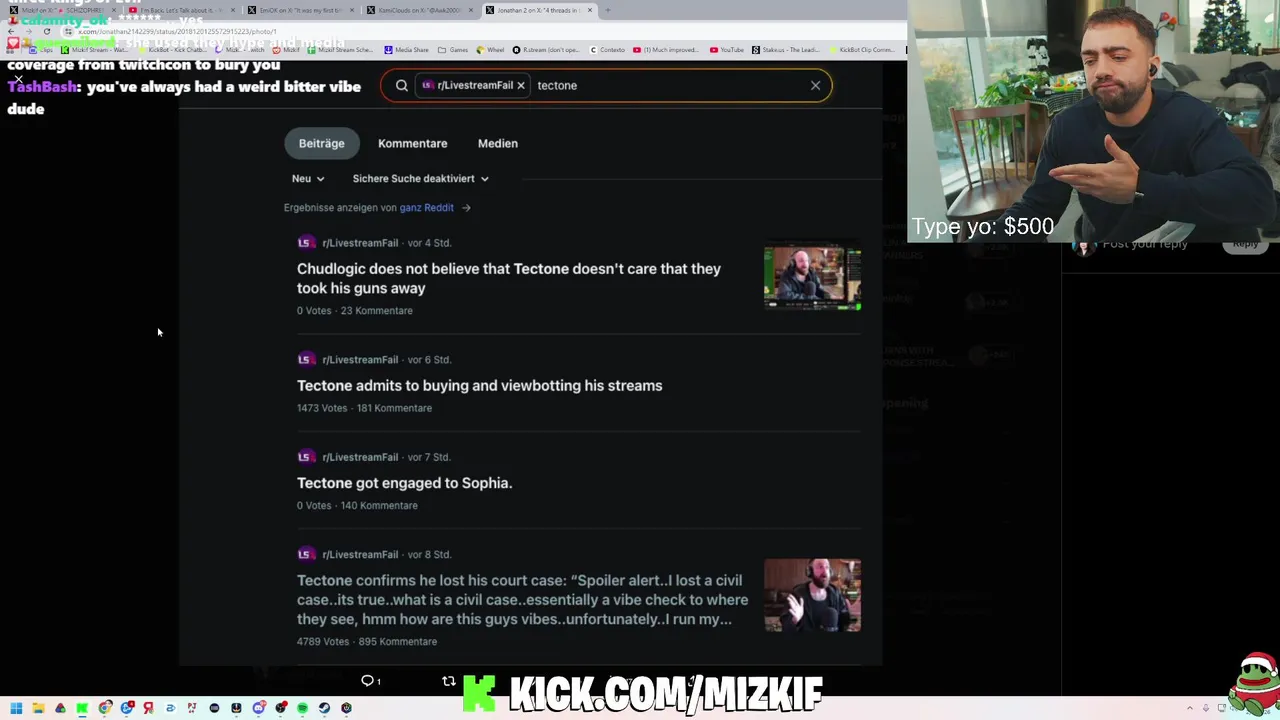1280x720 pixels.
Task: Open the KickBot Clip Comm bookmark
Action: pyautogui.click(x=862, y=50)
